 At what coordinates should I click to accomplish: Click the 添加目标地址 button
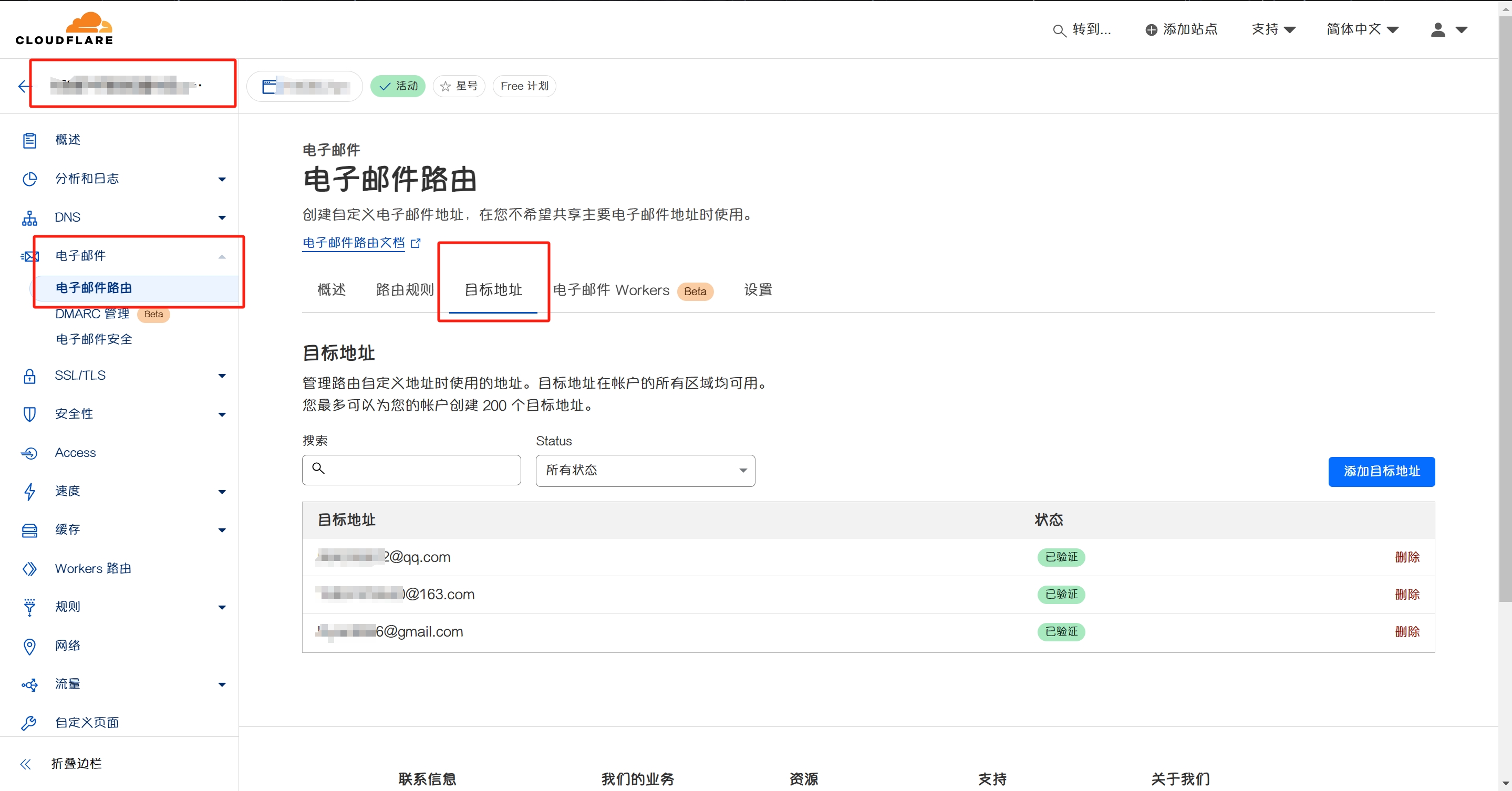click(x=1381, y=471)
